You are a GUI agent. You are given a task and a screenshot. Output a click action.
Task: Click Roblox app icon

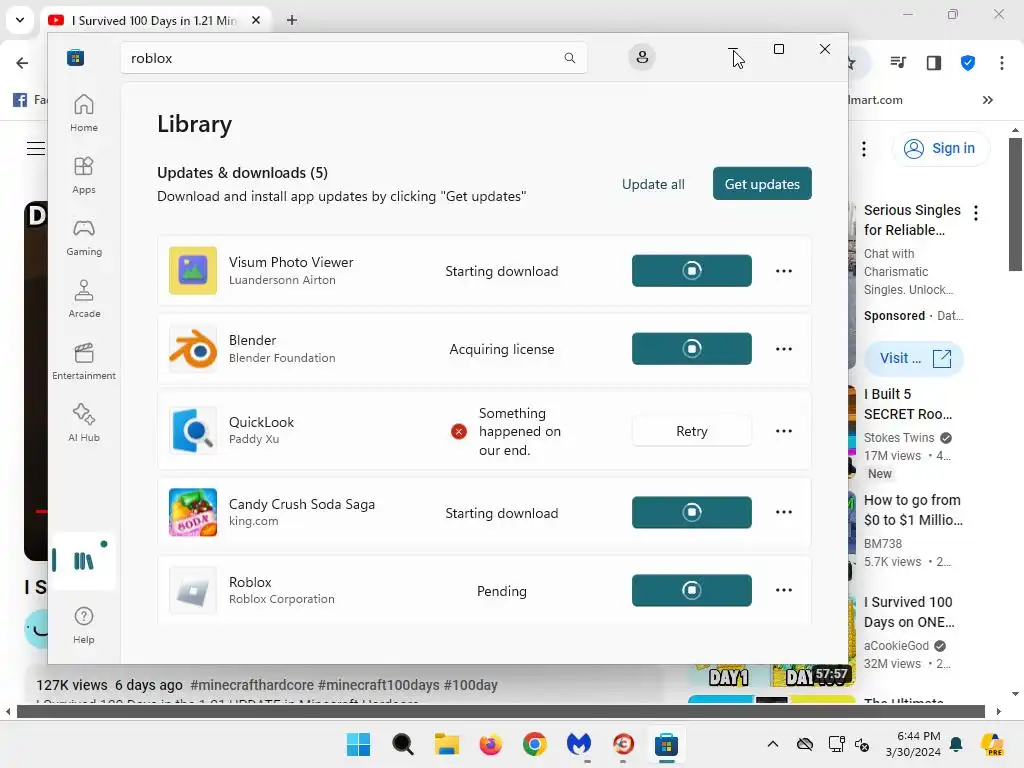(193, 590)
